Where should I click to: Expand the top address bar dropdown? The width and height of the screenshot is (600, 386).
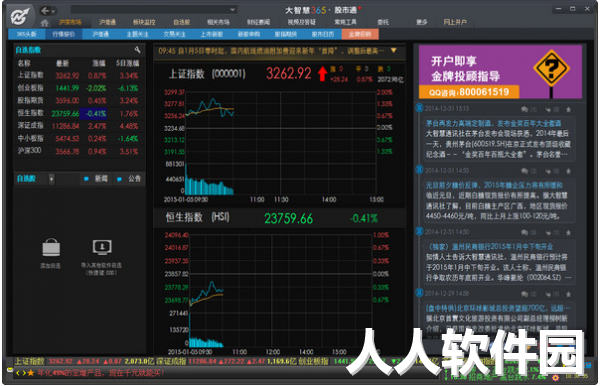232,10
